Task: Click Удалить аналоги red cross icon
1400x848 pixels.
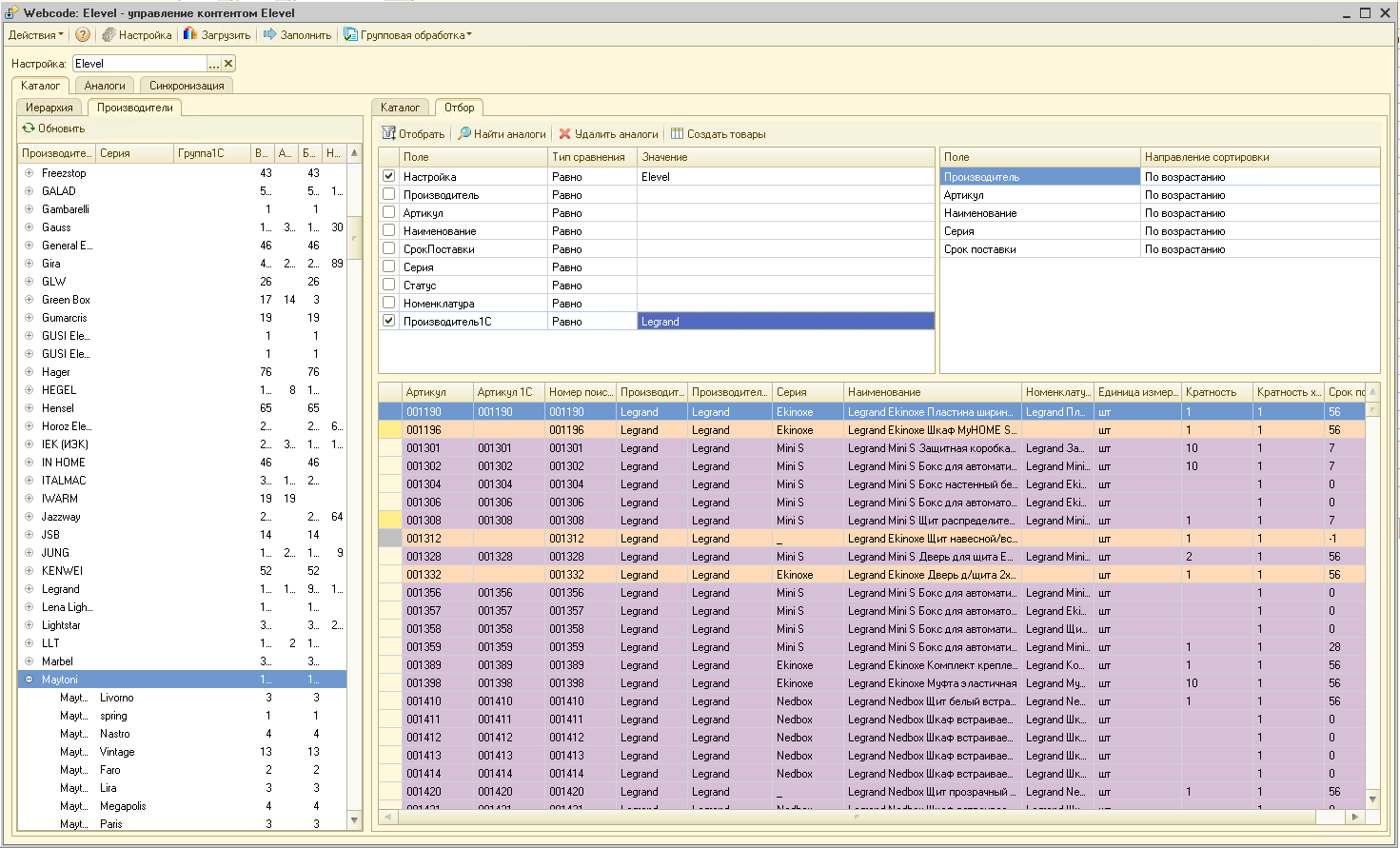Action: click(564, 134)
